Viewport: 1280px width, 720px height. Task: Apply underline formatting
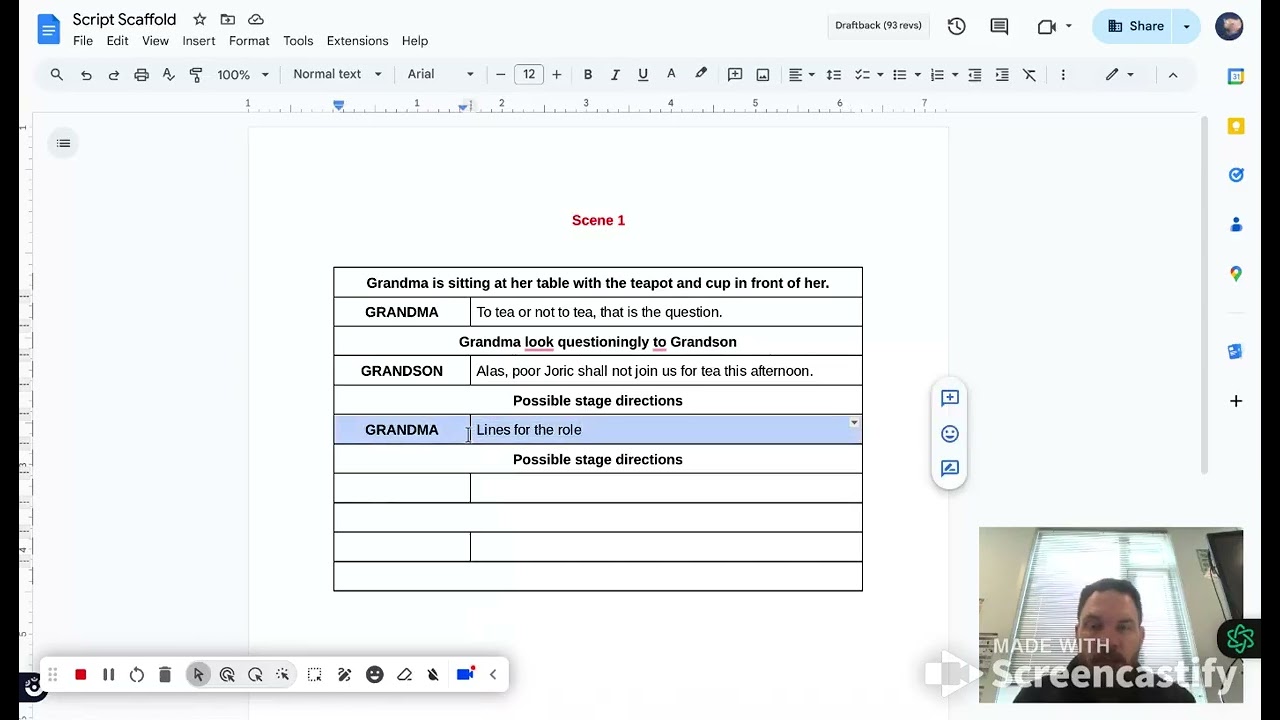pyautogui.click(x=643, y=75)
